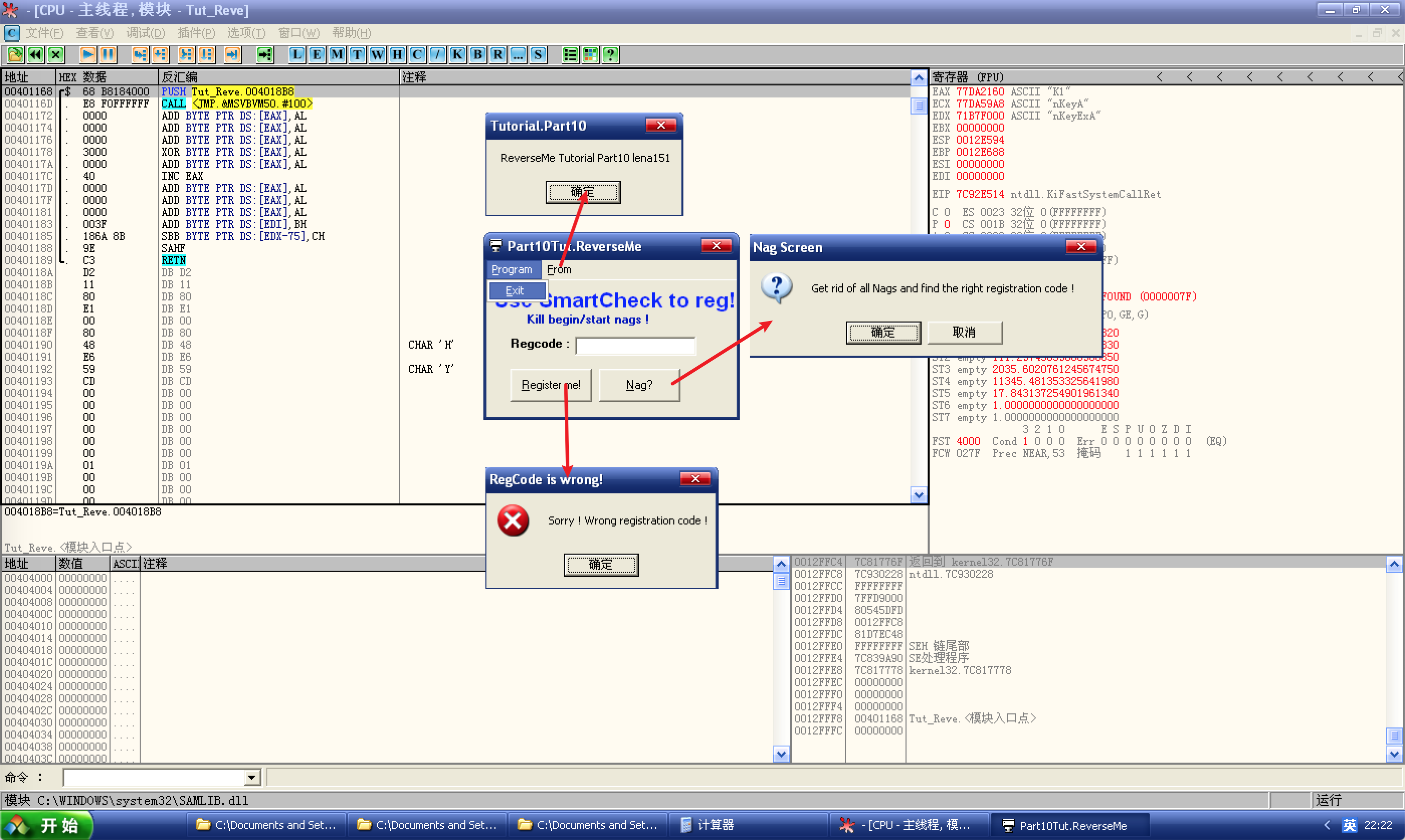Viewport: 1405px width, 840px height.
Task: Expand the command line dropdown arrow
Action: tap(252, 777)
